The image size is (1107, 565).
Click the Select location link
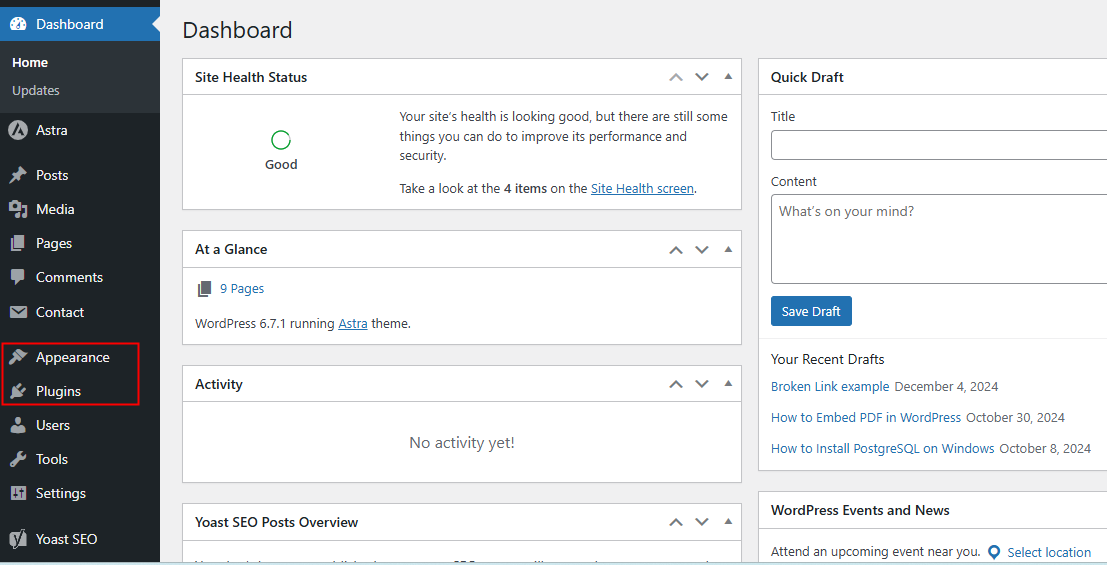[1049, 552]
